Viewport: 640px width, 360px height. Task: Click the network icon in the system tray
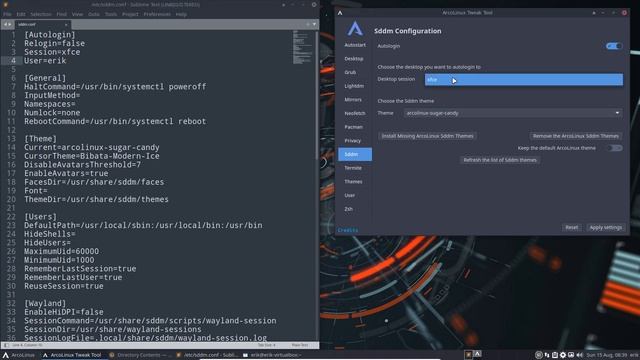click(547, 355)
